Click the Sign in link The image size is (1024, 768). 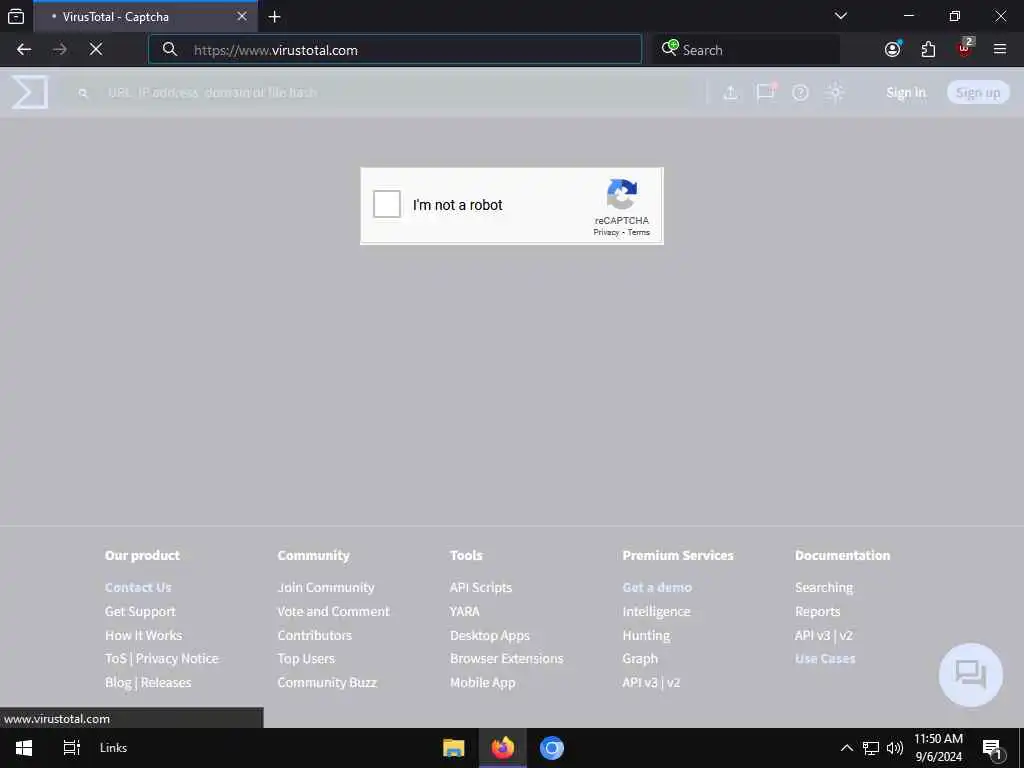(906, 93)
